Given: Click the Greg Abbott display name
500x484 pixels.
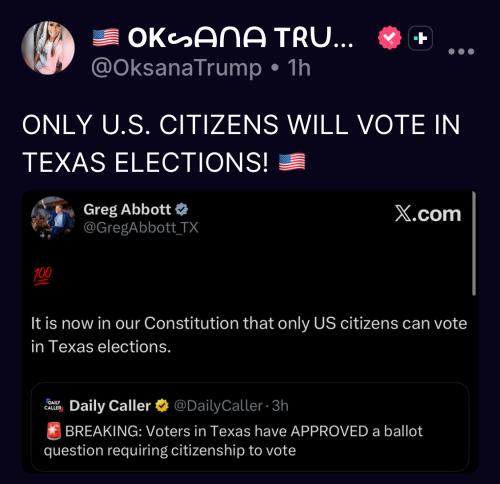Looking at the screenshot, I should pos(127,210).
